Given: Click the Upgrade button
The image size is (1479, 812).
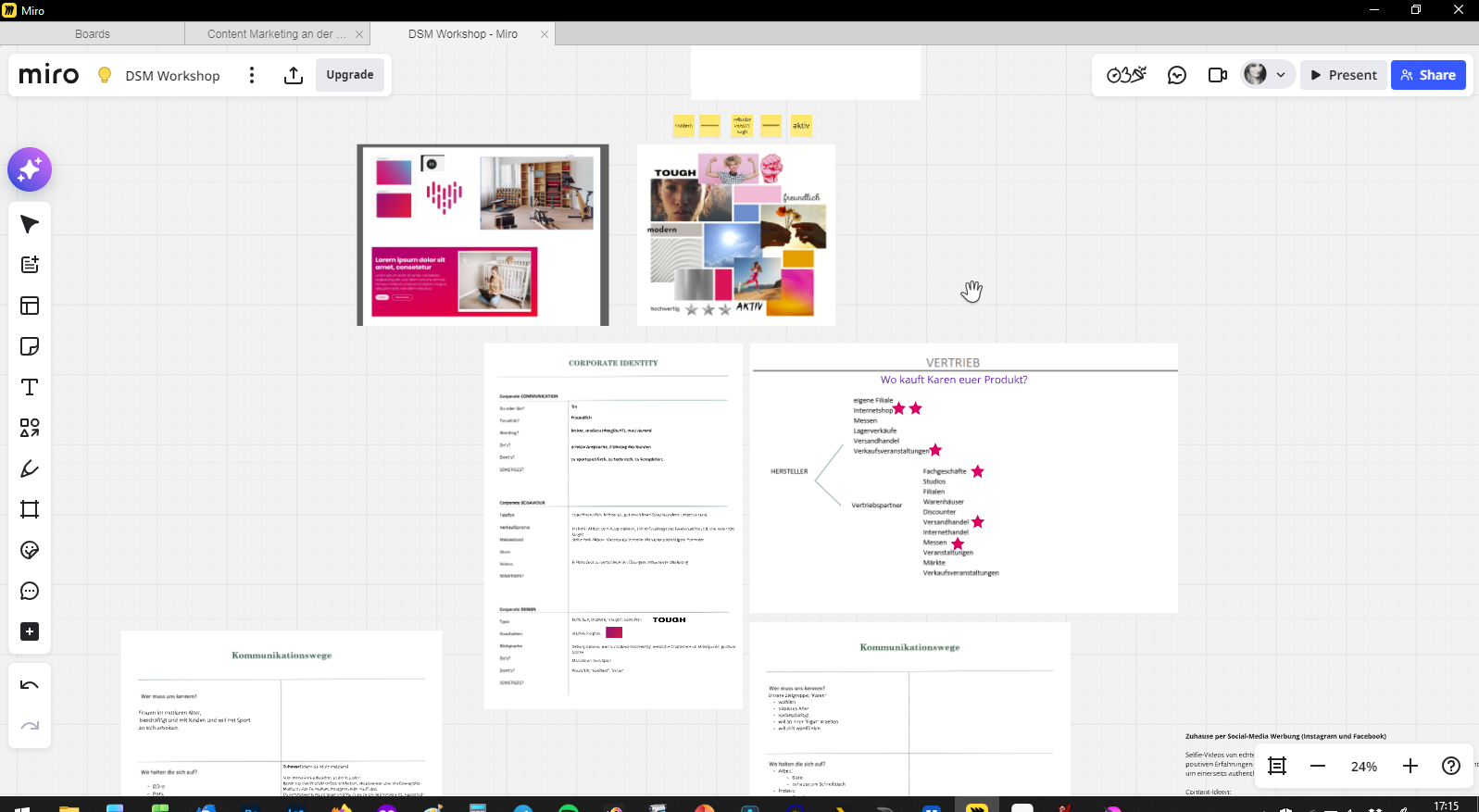Looking at the screenshot, I should coord(350,75).
